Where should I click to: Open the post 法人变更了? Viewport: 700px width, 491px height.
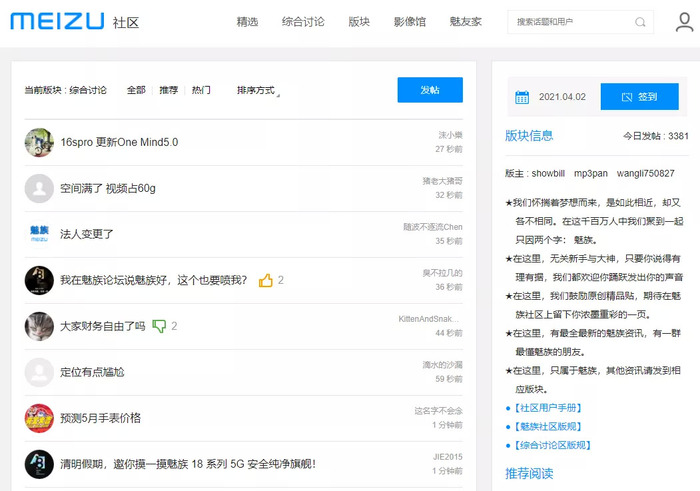click(87, 234)
